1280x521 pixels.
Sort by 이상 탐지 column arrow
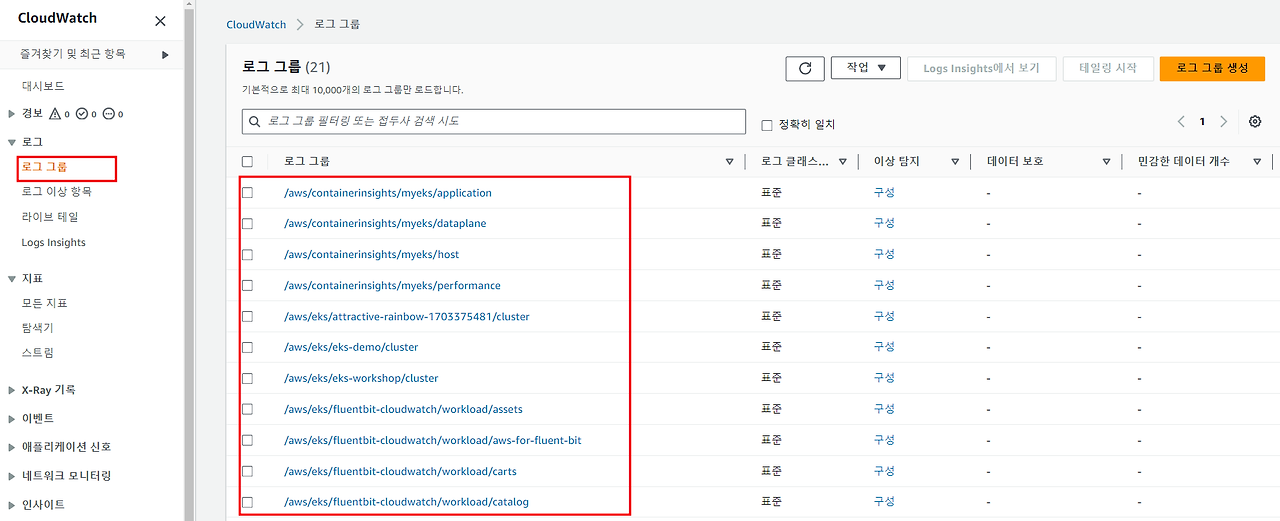point(955,161)
